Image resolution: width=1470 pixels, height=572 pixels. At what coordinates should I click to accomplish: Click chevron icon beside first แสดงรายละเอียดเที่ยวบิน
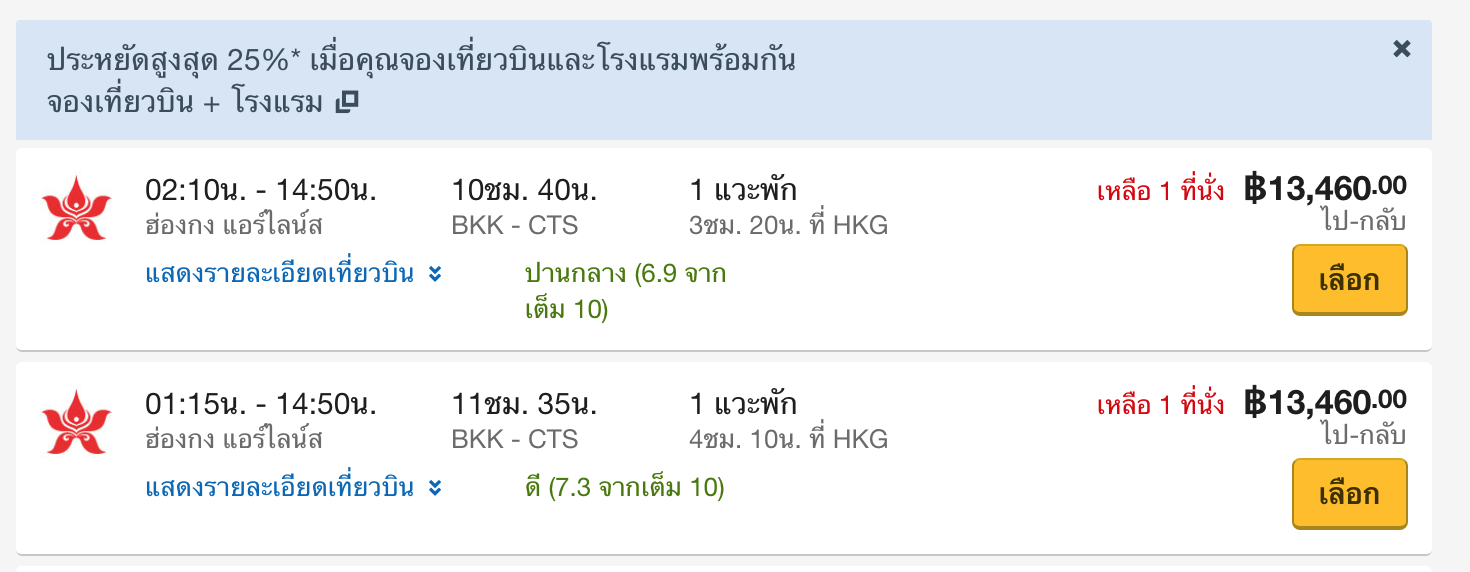click(434, 275)
